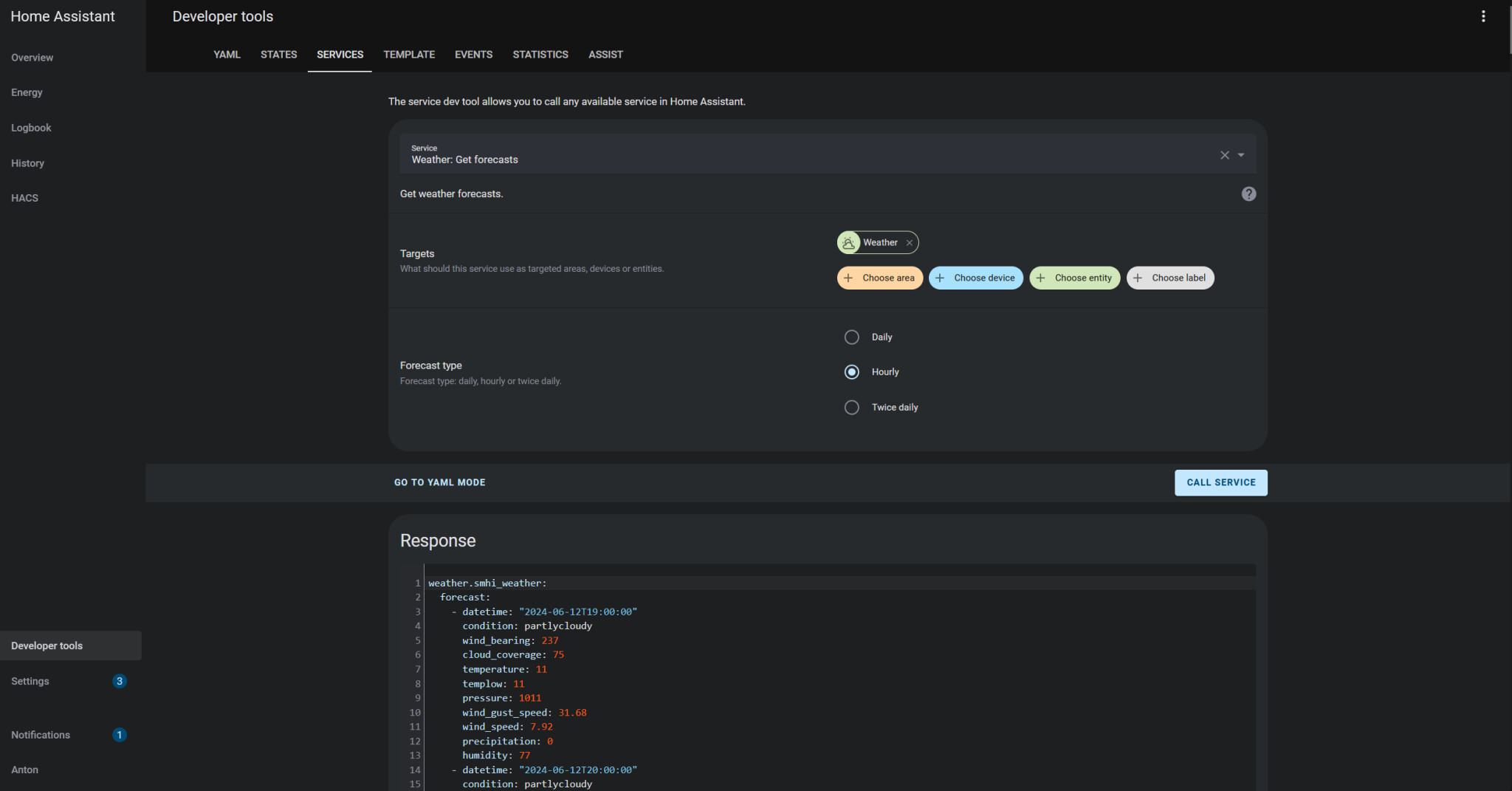
Task: Select the Daily forecast type
Action: click(x=851, y=338)
